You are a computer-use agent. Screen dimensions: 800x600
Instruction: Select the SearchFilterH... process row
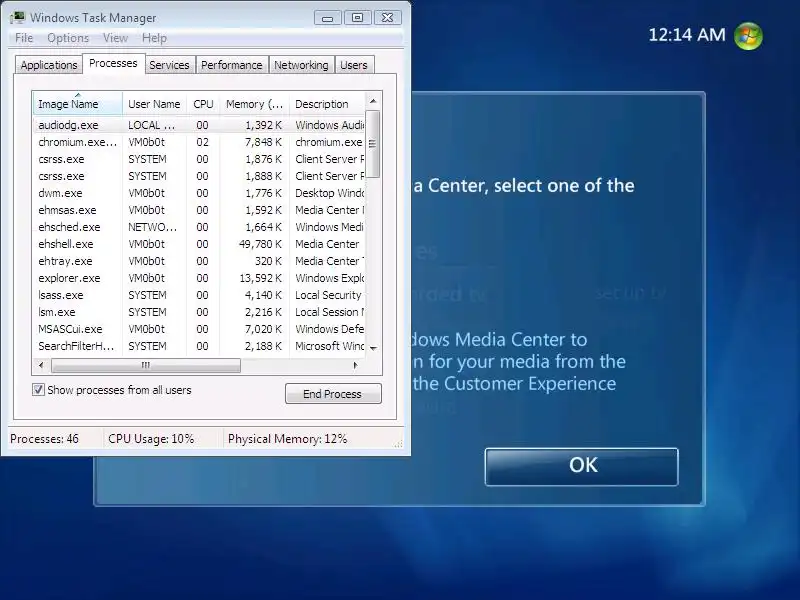199,346
